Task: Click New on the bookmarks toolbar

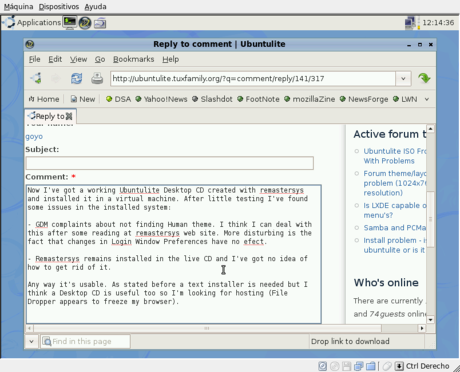Action: [83, 99]
